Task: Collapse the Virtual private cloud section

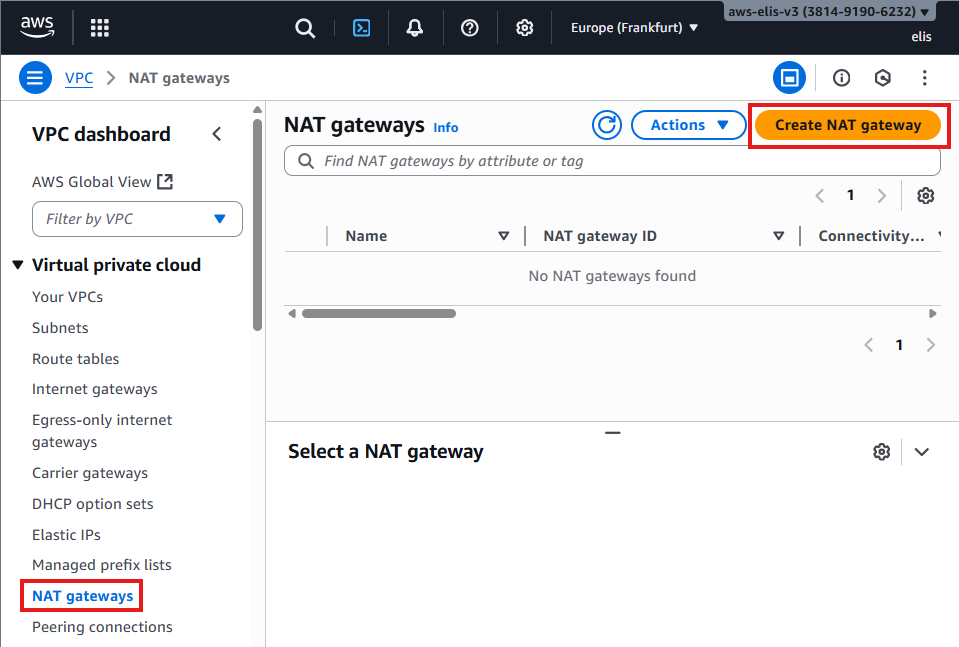Action: point(17,265)
